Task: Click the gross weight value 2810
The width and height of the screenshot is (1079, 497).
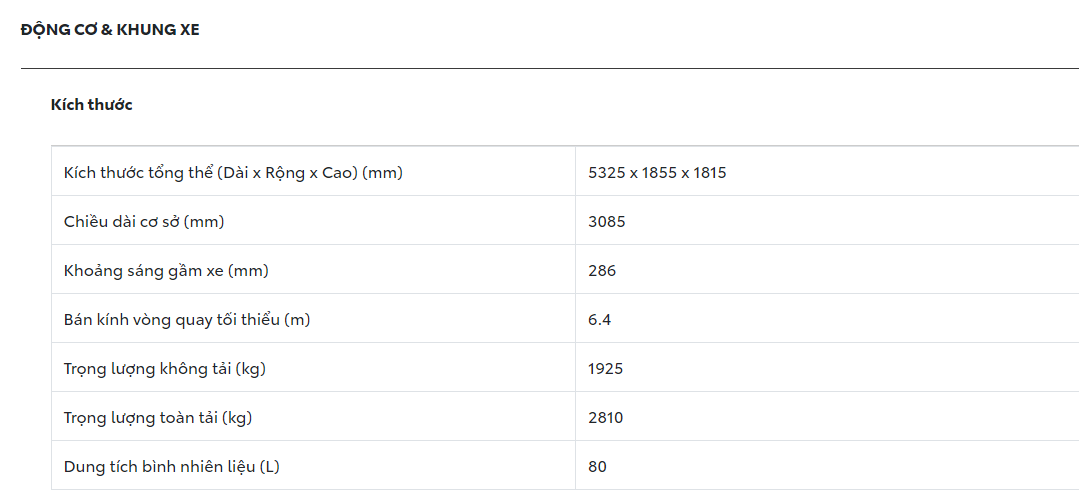Action: pos(606,418)
